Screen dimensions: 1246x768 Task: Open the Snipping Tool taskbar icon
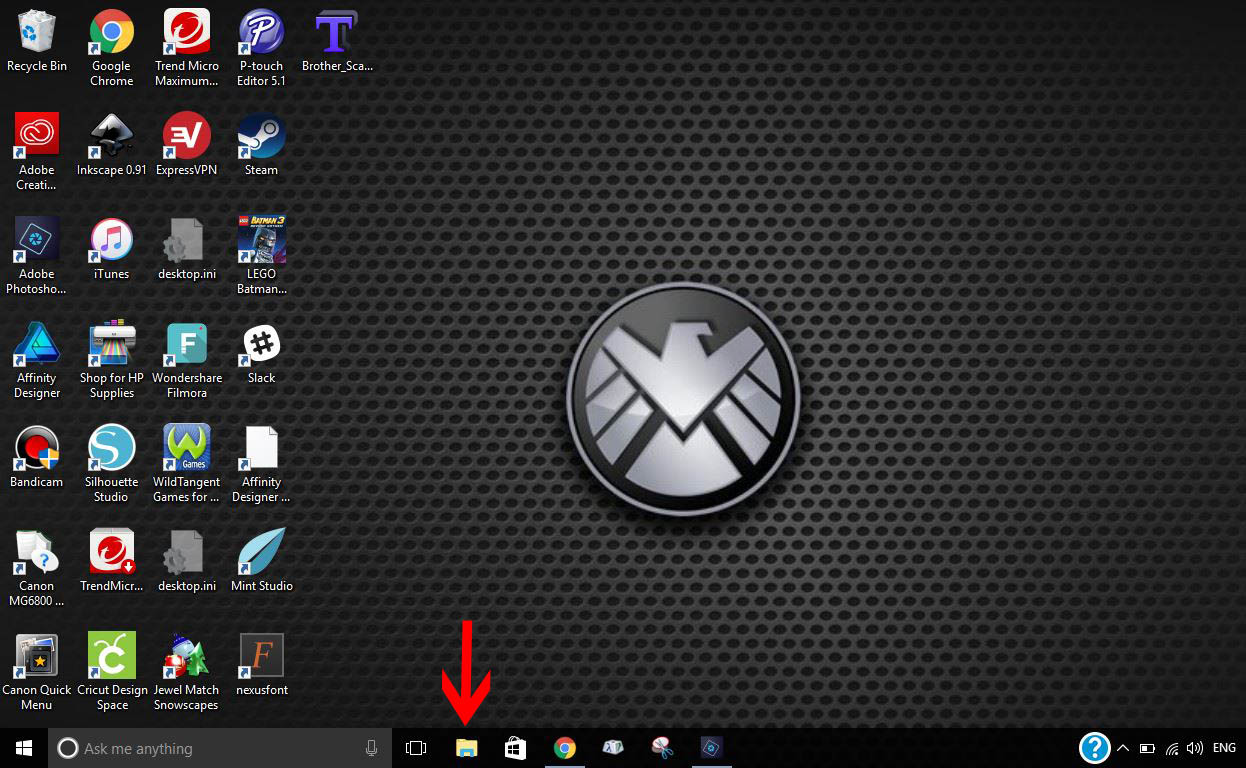click(x=662, y=748)
